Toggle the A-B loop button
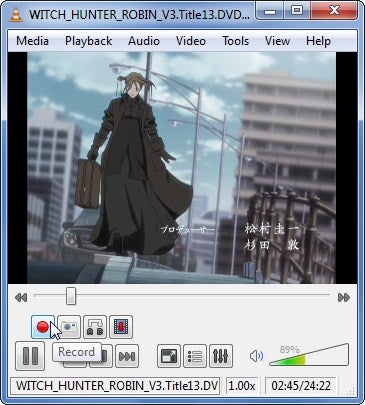The width and height of the screenshot is (365, 405). tap(95, 327)
